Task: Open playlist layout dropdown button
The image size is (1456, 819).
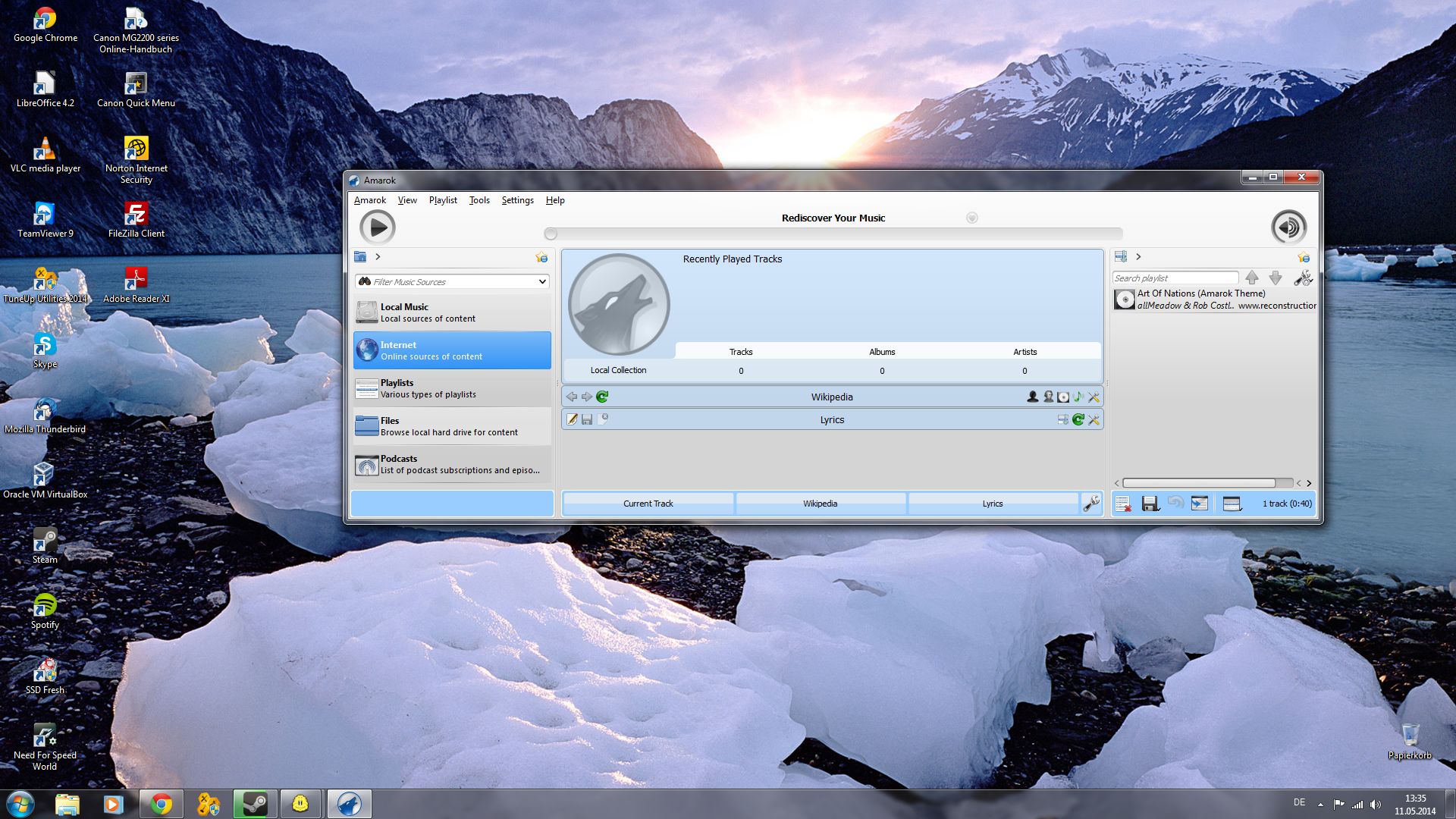Action: (1232, 504)
